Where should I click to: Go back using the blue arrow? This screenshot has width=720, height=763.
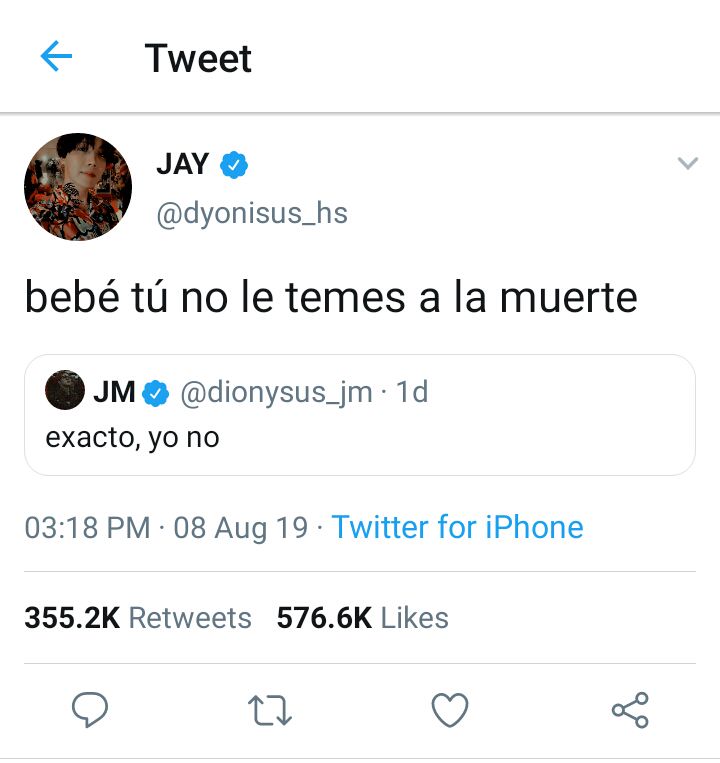[56, 56]
